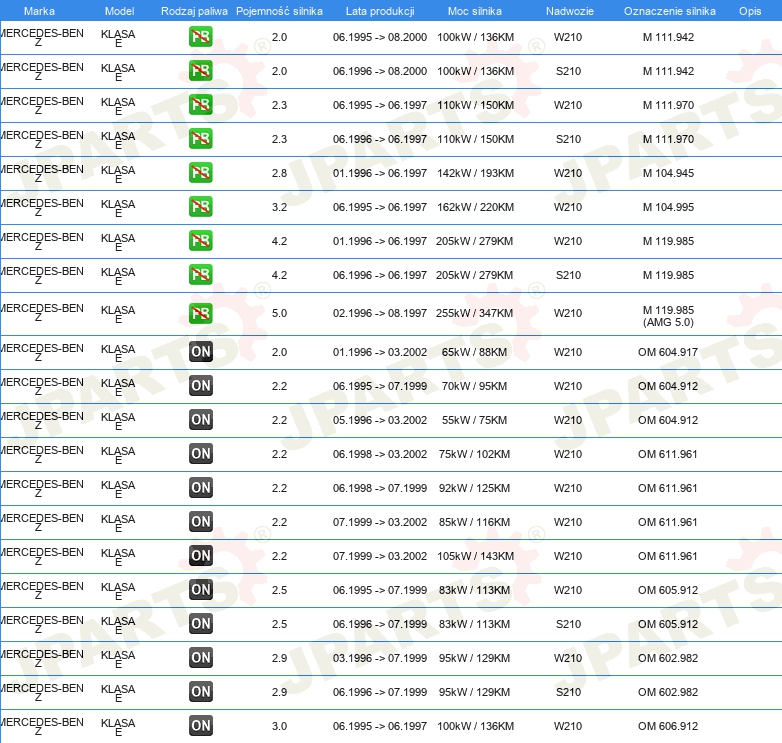Sort by the Pojemność silnika column header
782x743 pixels.
pos(279,11)
